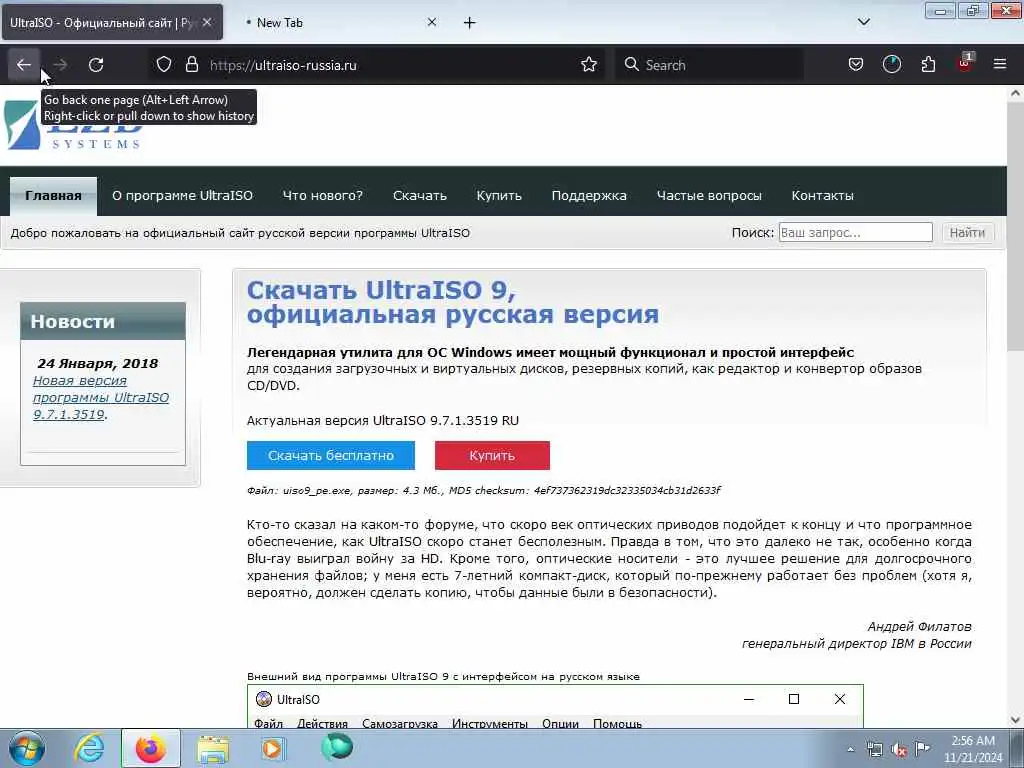Open the Save to Pocket icon

(x=856, y=65)
